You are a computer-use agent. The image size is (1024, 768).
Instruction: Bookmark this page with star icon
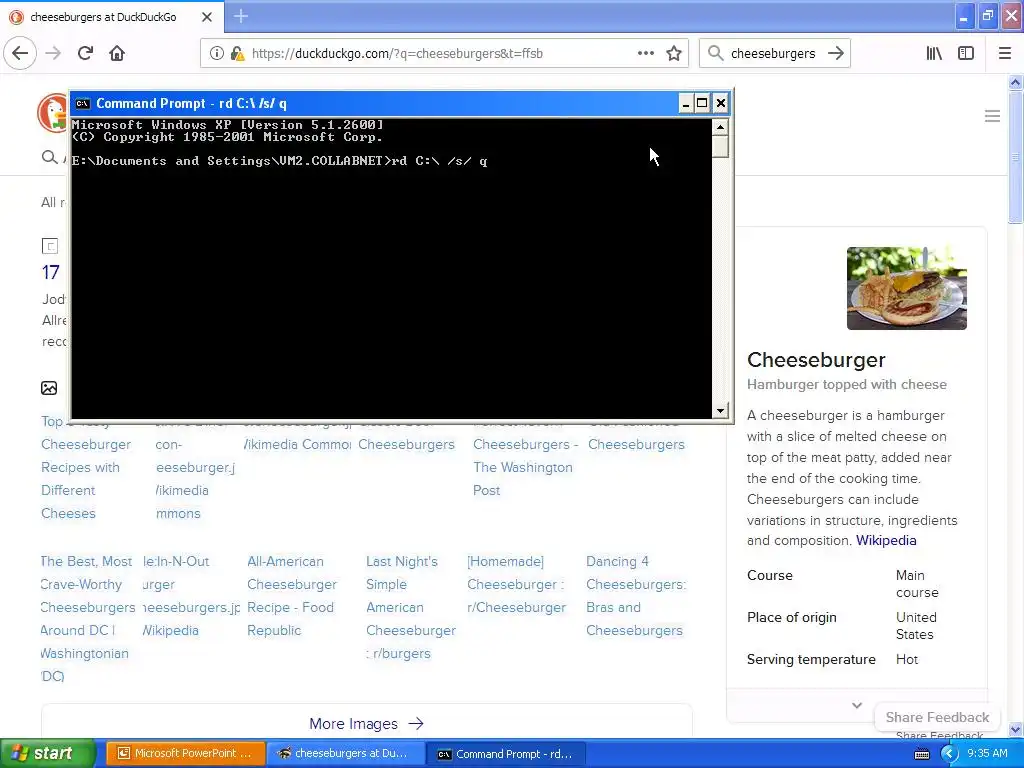[x=674, y=54]
